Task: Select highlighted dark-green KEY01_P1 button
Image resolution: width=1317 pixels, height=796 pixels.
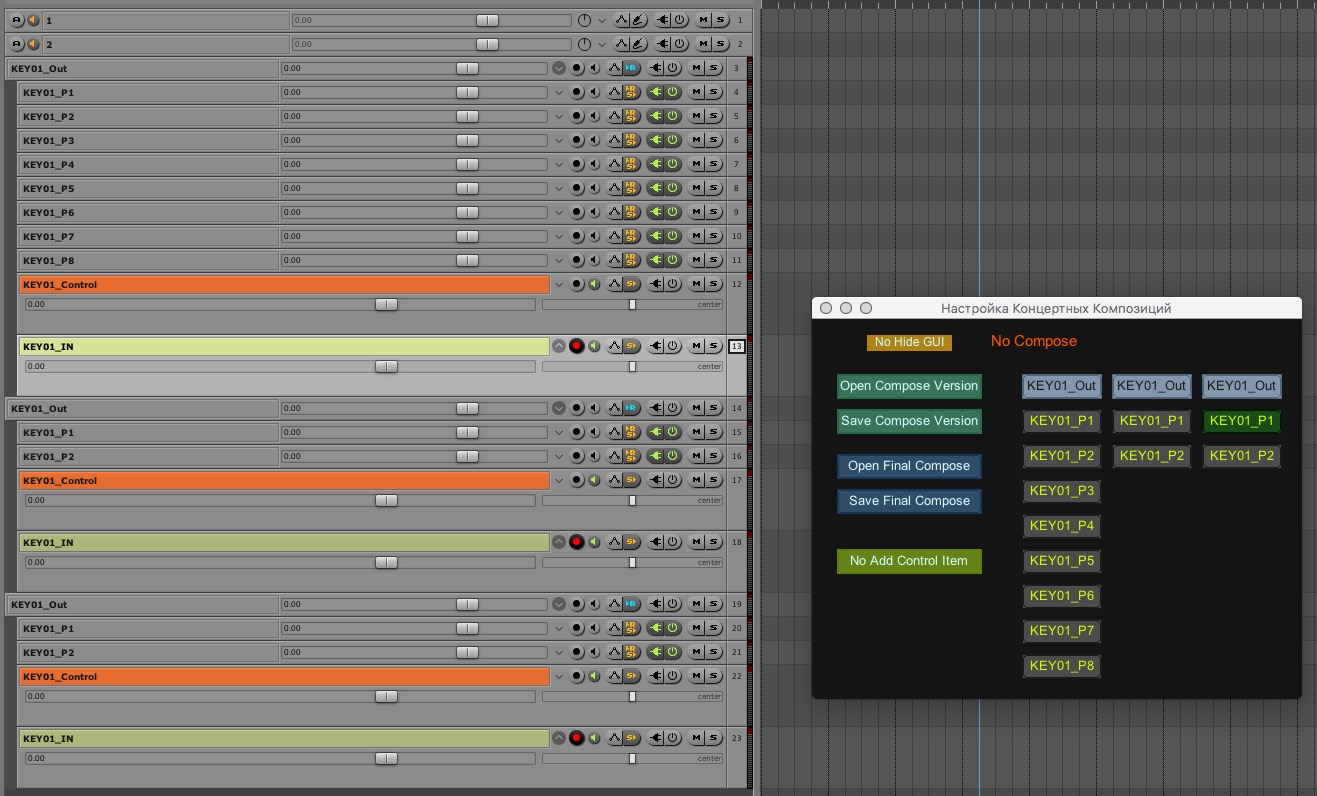Action: (1242, 421)
